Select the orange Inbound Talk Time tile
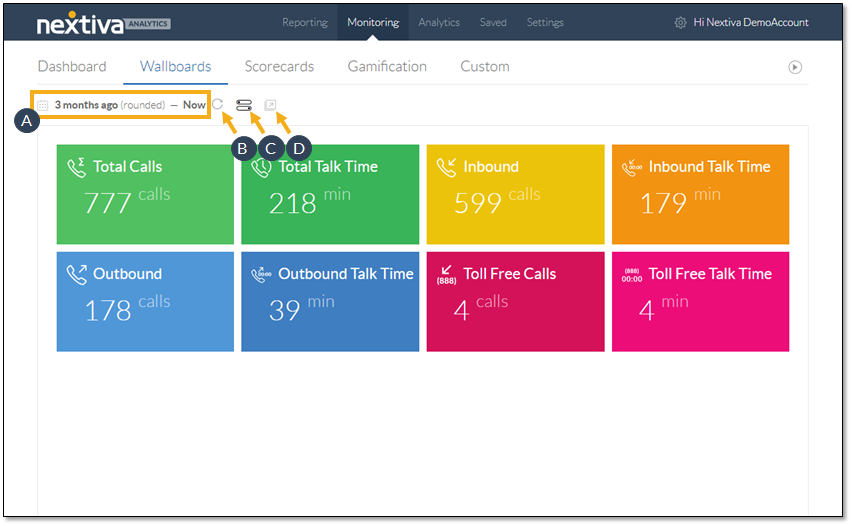This screenshot has width=852, height=526. point(700,194)
